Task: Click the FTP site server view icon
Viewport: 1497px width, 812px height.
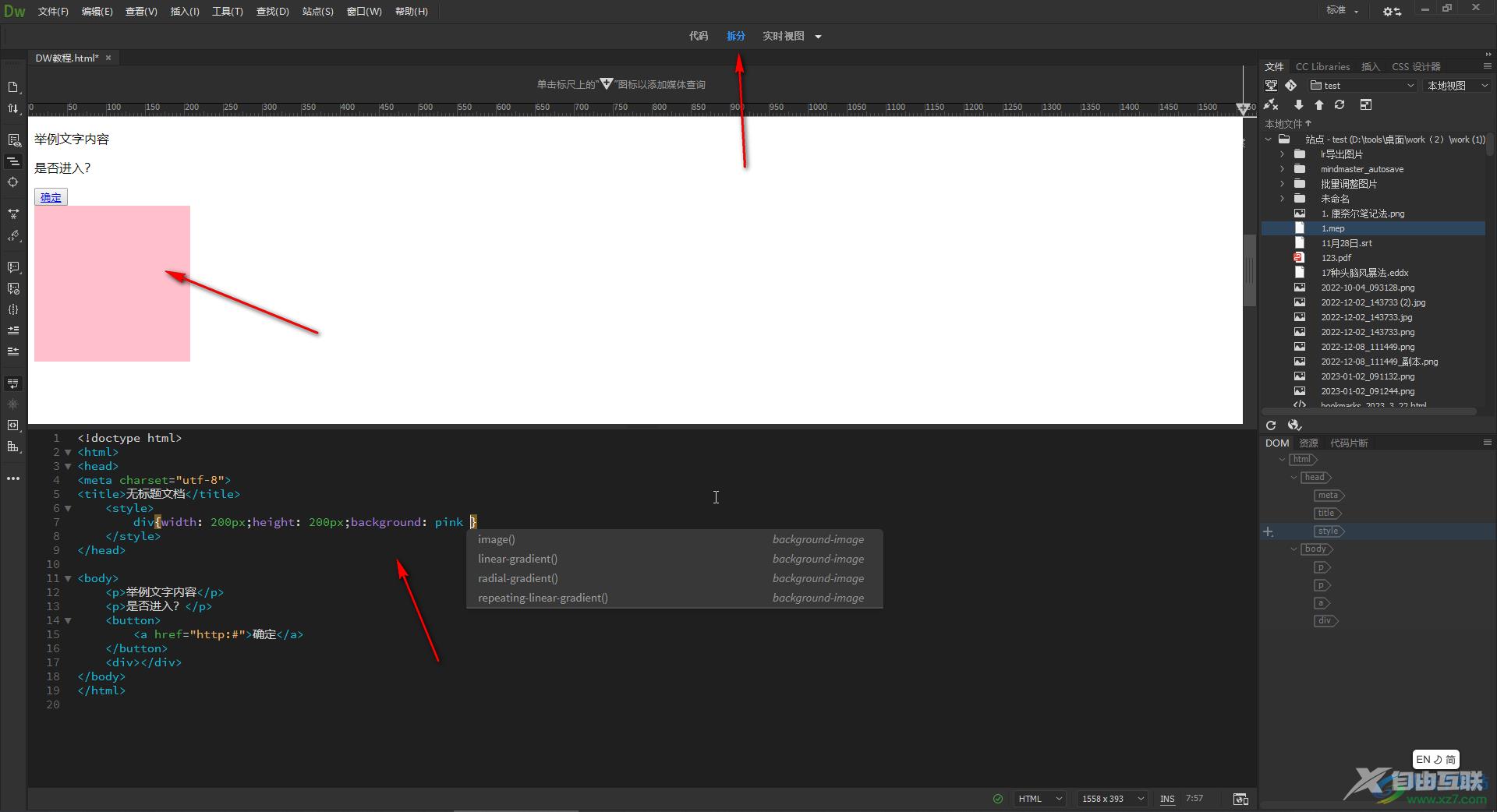Action: (1271, 86)
